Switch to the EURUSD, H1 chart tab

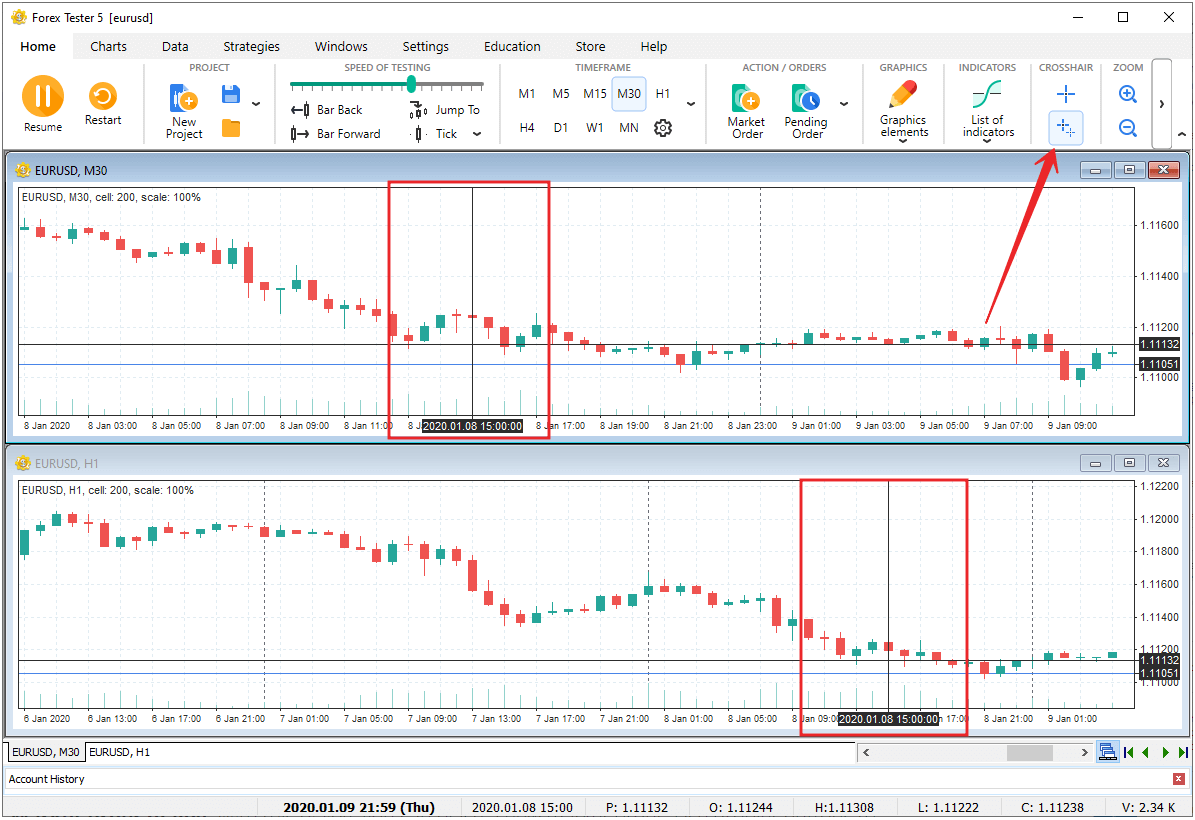click(121, 752)
